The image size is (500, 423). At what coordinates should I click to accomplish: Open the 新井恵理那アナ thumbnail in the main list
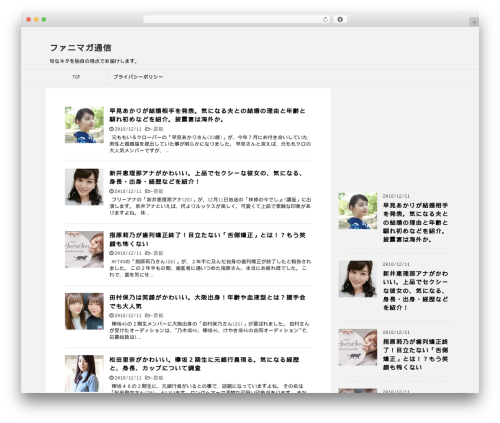pyautogui.click(x=84, y=187)
